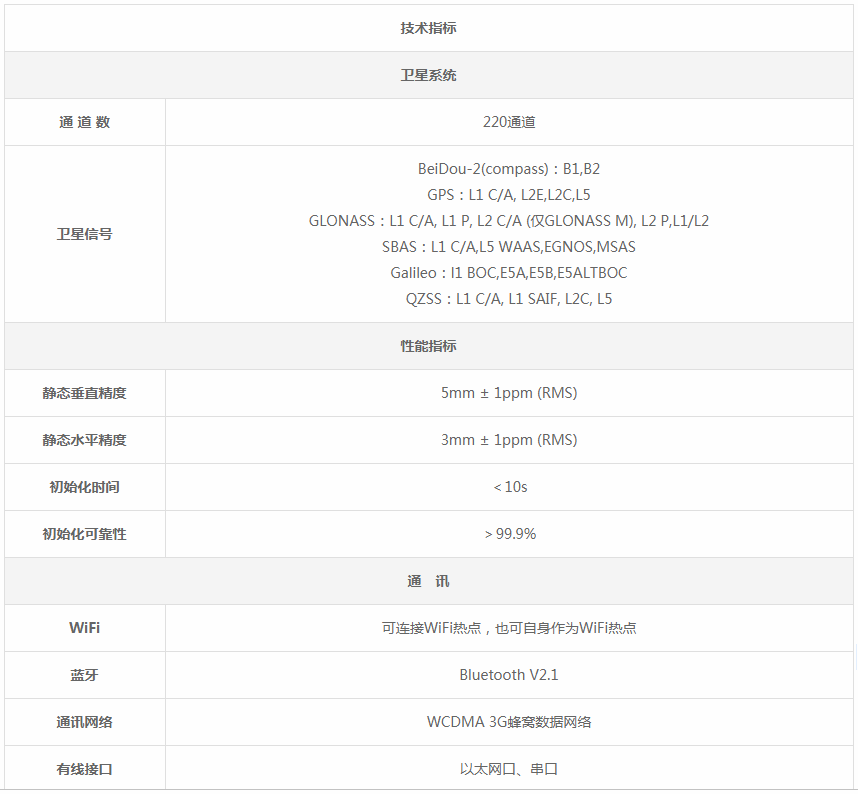Select the WCDMA 3G蜂窝数据网络 value

[x=508, y=722]
